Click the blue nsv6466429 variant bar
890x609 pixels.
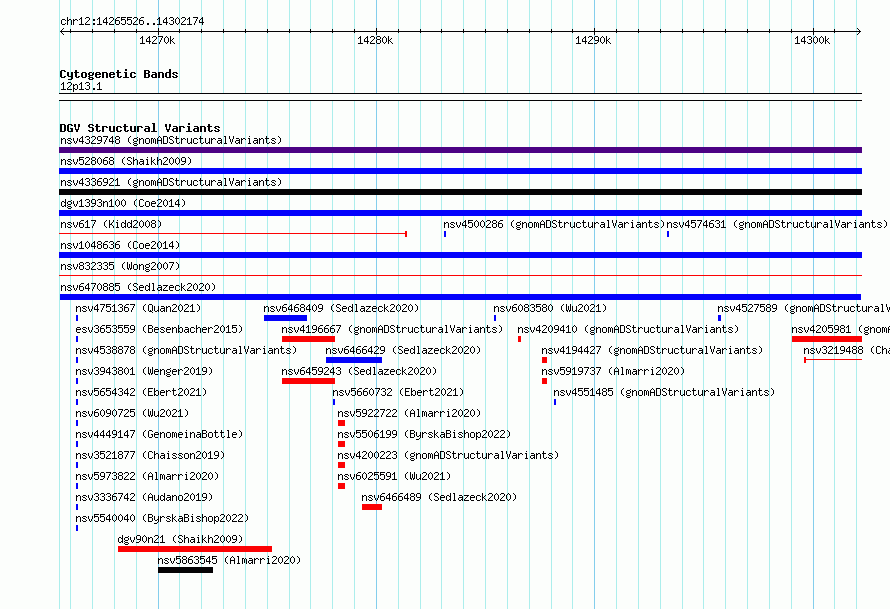tap(354, 360)
